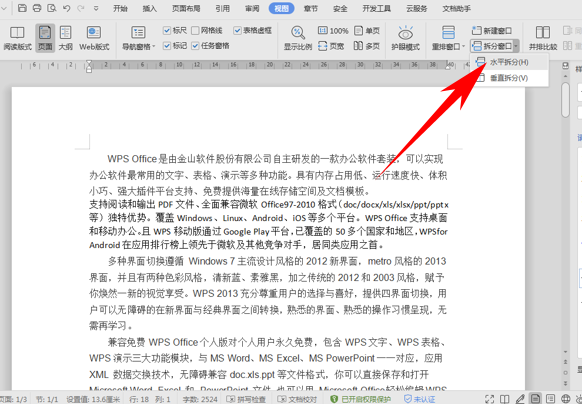Image resolution: width=583 pixels, height=404 pixels.
Task: Choose 垂直拆分(V) from split menu
Action: pyautogui.click(x=509, y=78)
